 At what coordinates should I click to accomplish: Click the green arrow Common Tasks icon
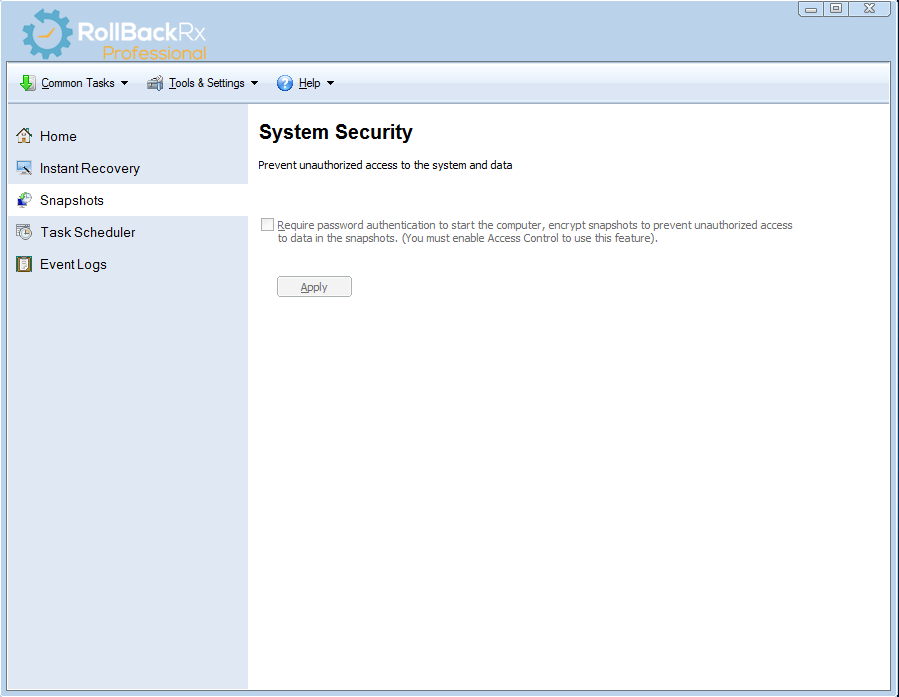[28, 83]
